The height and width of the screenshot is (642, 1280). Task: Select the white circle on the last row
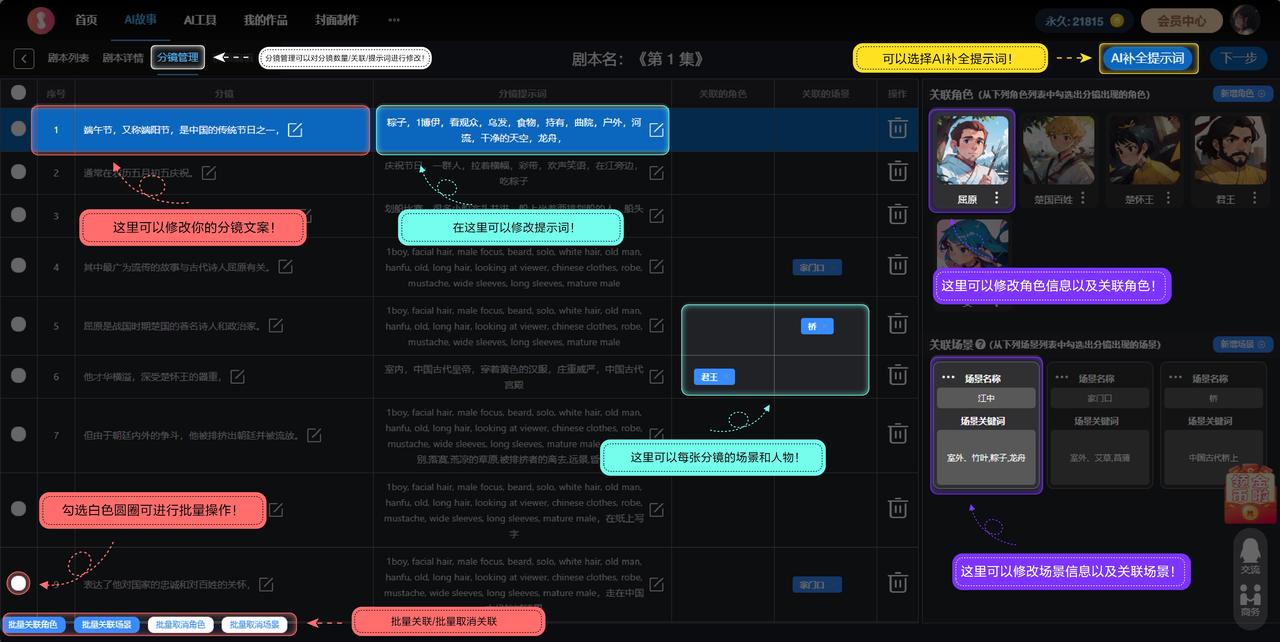(x=18, y=583)
